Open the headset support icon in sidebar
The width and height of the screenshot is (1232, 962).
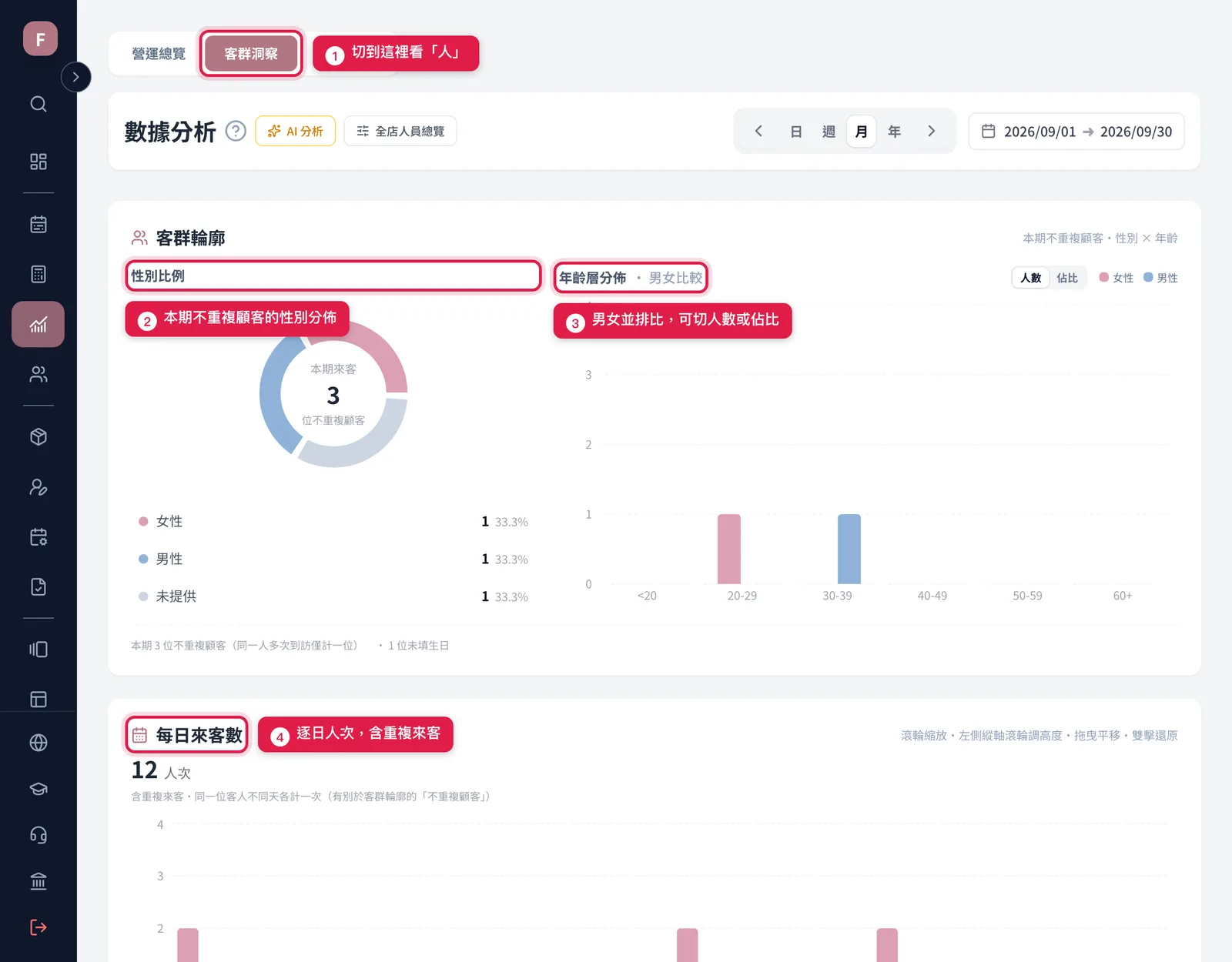pyautogui.click(x=38, y=835)
